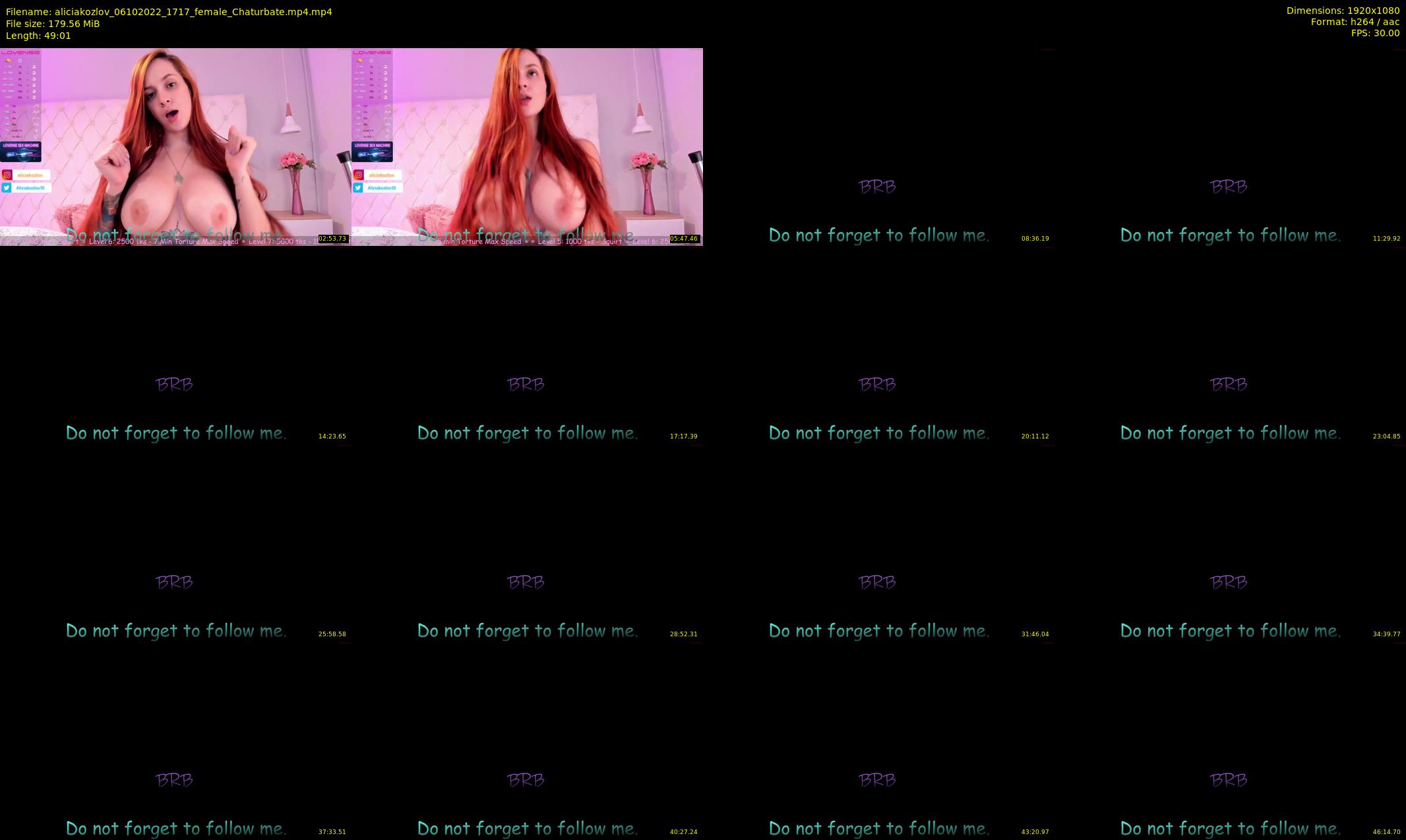Click the BRB text in the 28:52.31 frame
Viewport: 1406px width, 840px height.
pos(526,583)
